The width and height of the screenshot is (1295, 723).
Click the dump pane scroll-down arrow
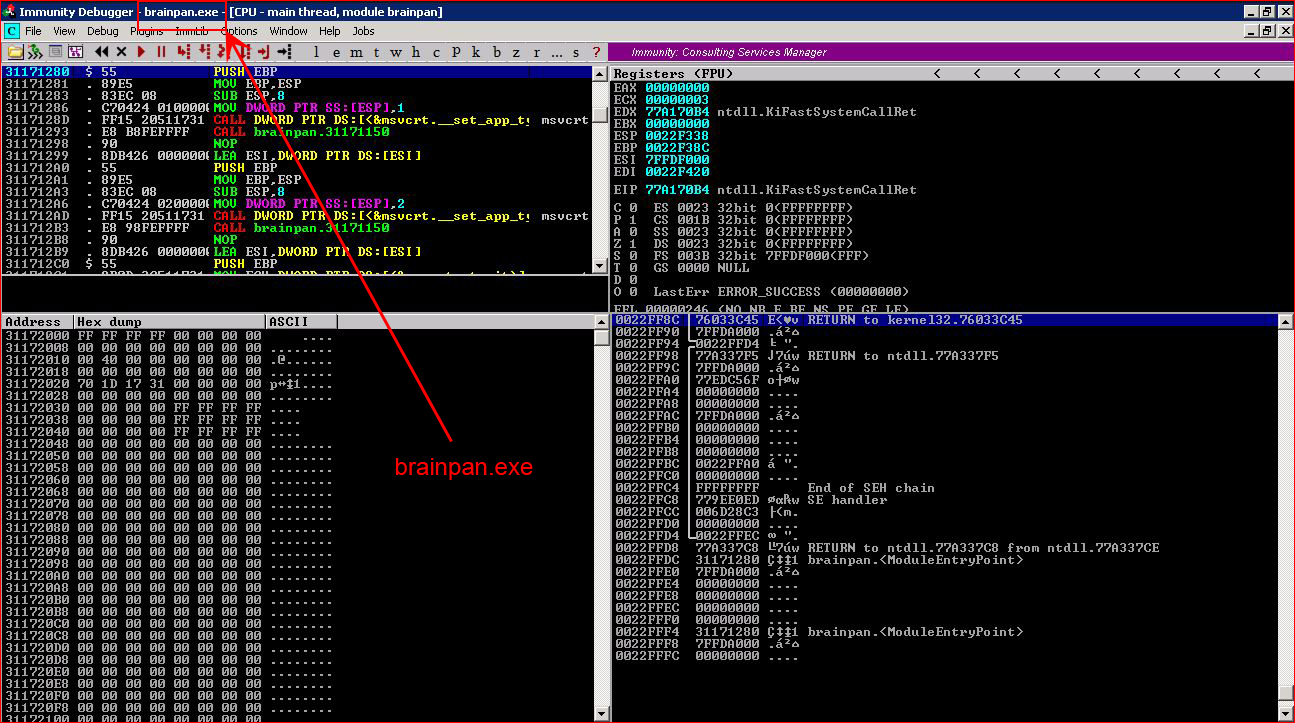click(x=600, y=713)
